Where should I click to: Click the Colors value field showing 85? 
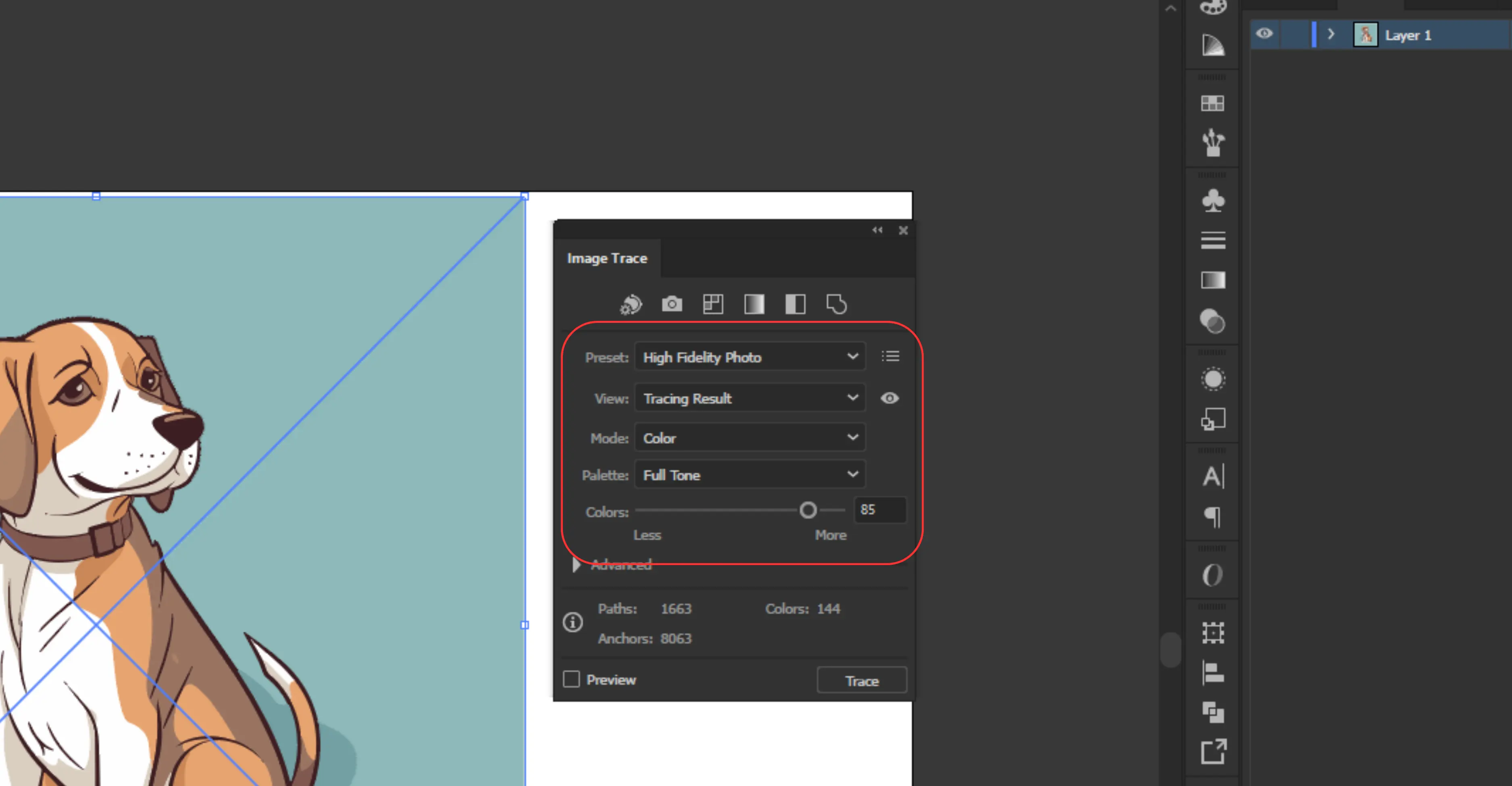coord(881,510)
